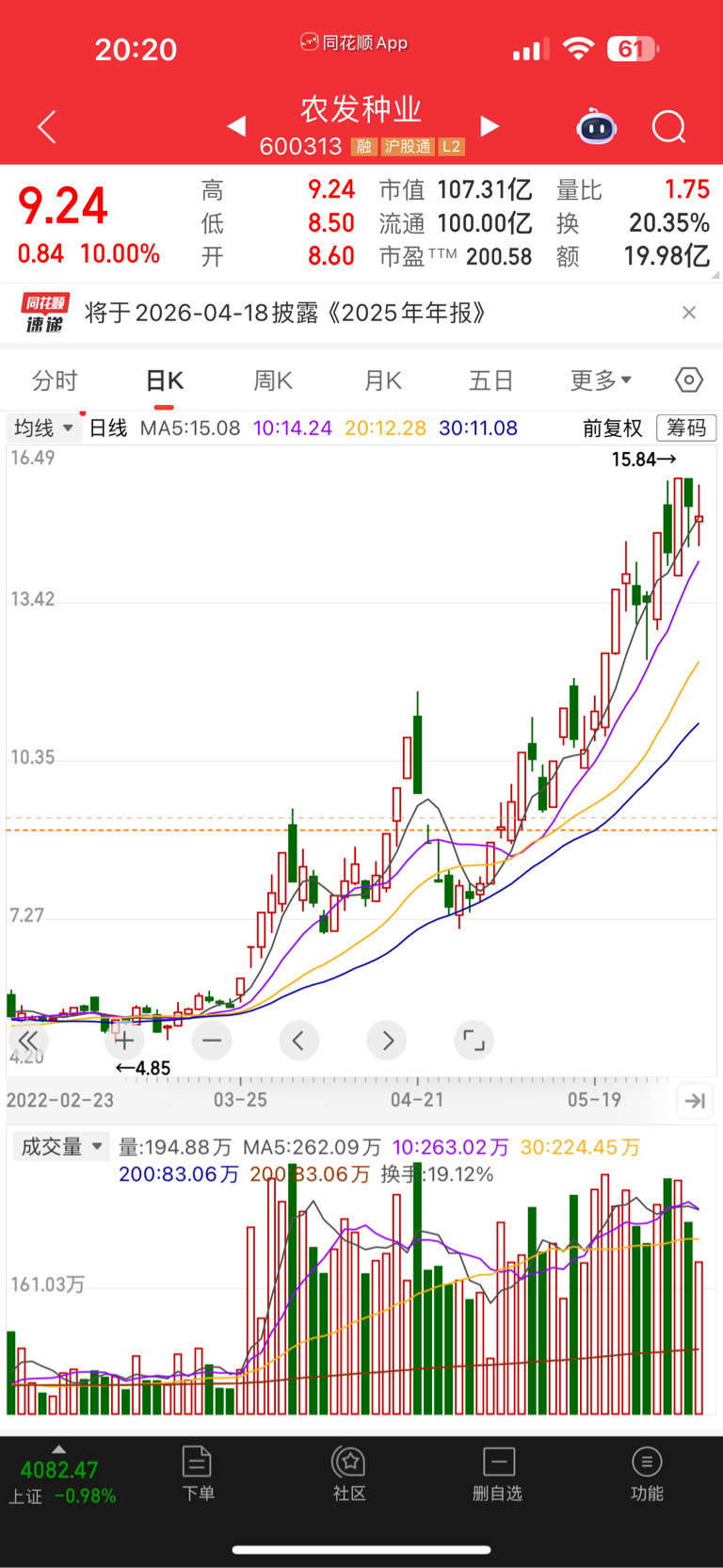Open the 筹码 chip distribution
The image size is (723, 1568).
(x=686, y=428)
